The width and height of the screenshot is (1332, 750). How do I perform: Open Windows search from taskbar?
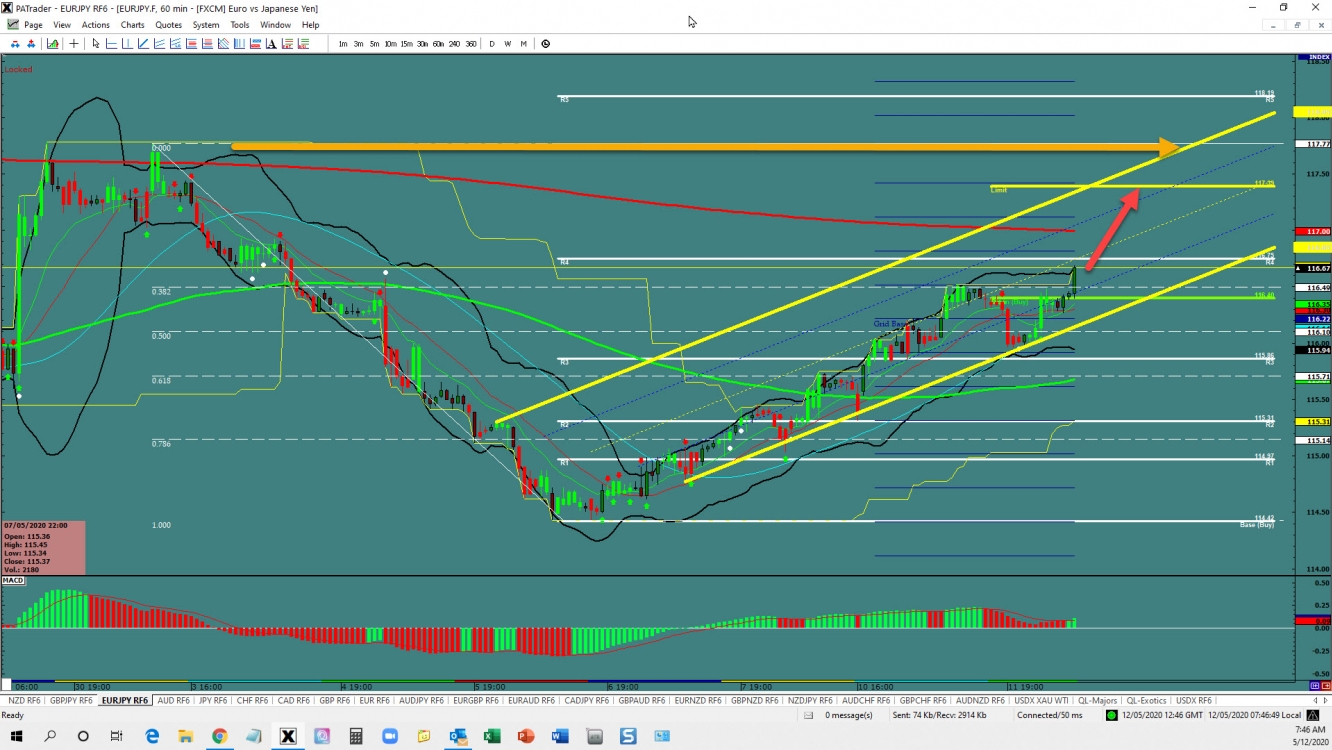coord(50,736)
